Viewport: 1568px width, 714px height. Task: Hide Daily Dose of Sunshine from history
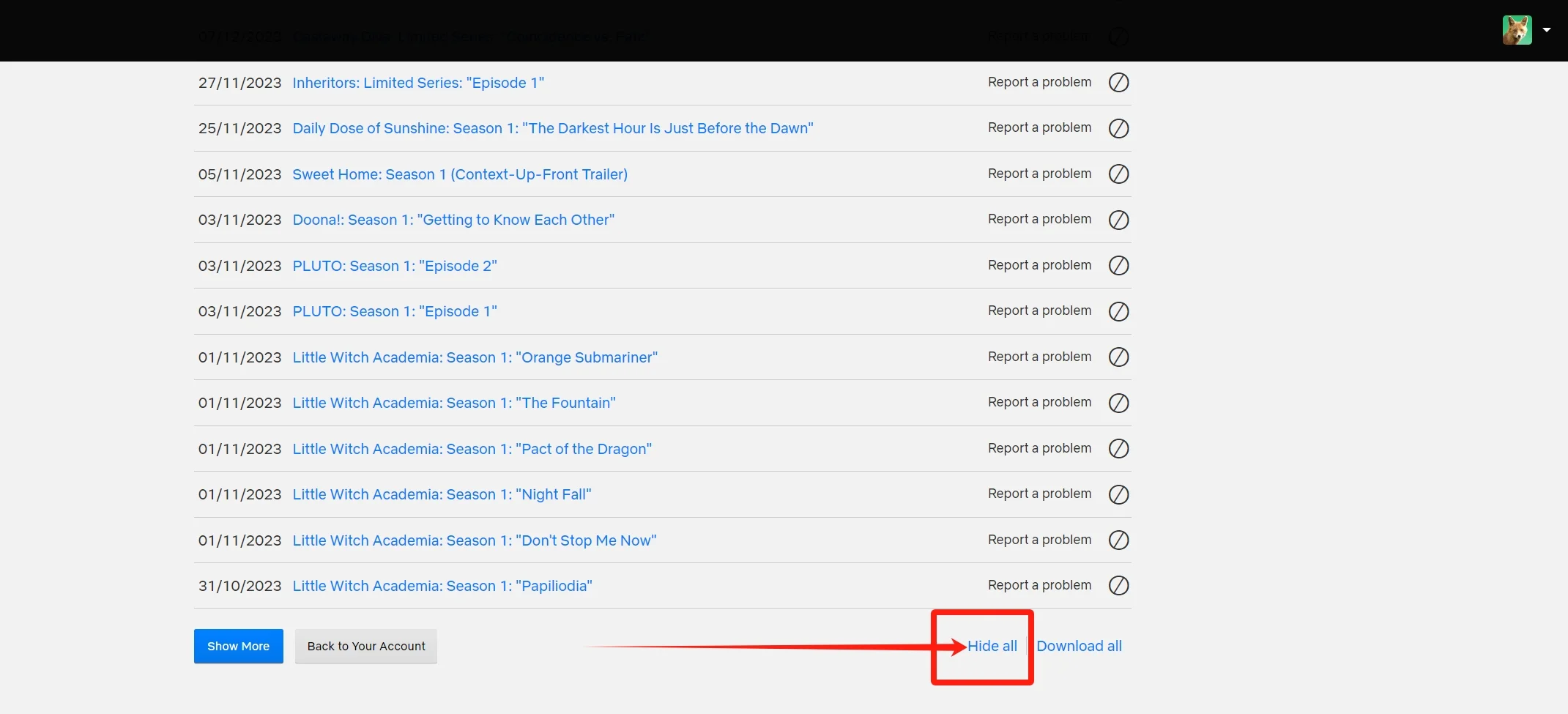(x=1118, y=128)
